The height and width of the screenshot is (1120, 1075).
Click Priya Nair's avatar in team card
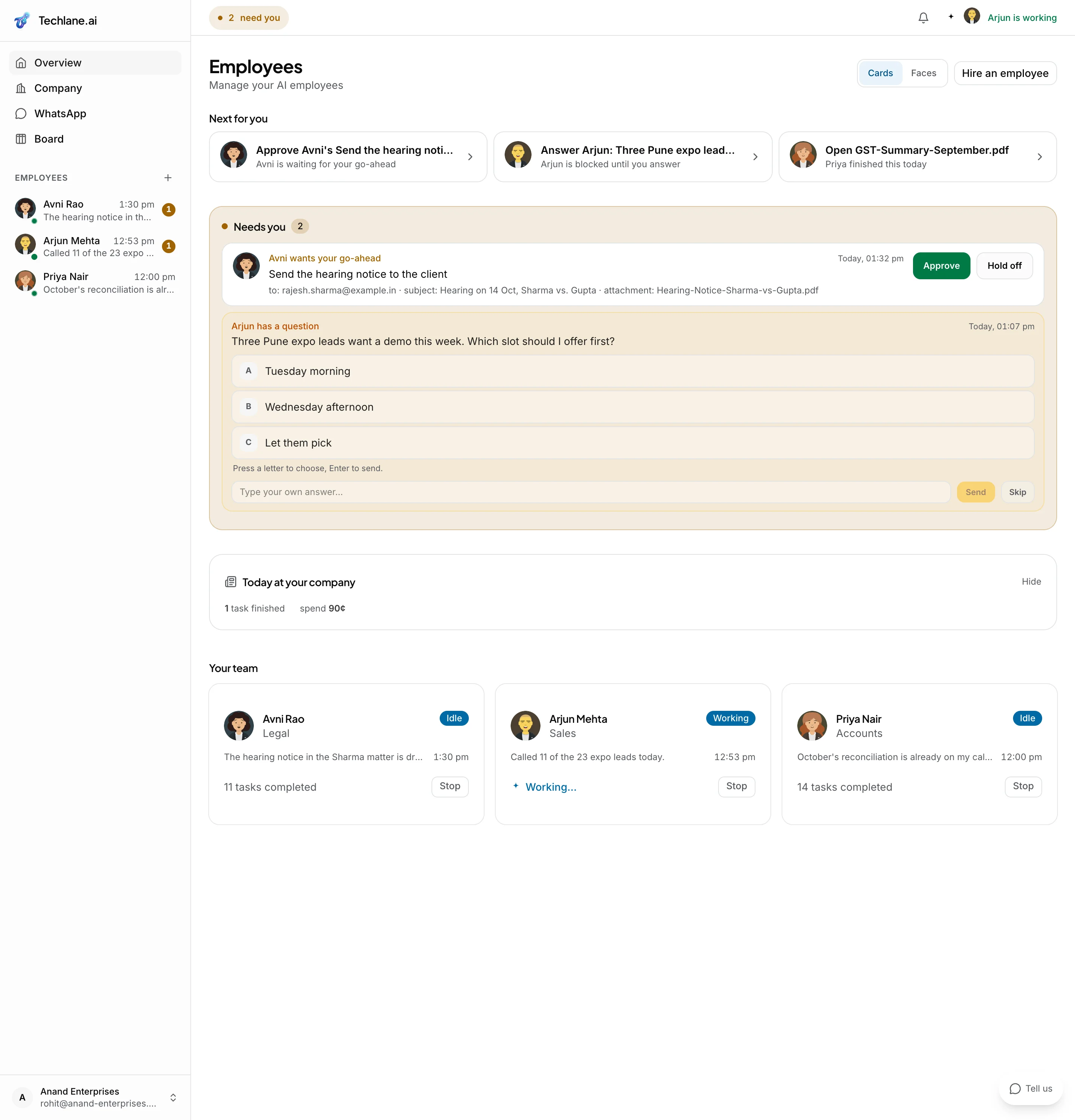[x=812, y=726]
